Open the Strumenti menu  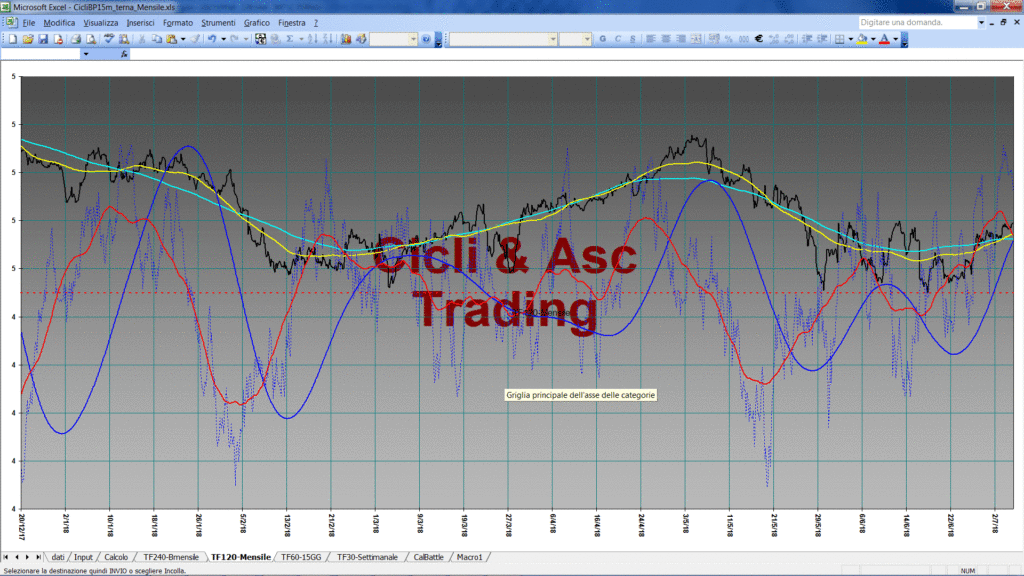coord(218,23)
